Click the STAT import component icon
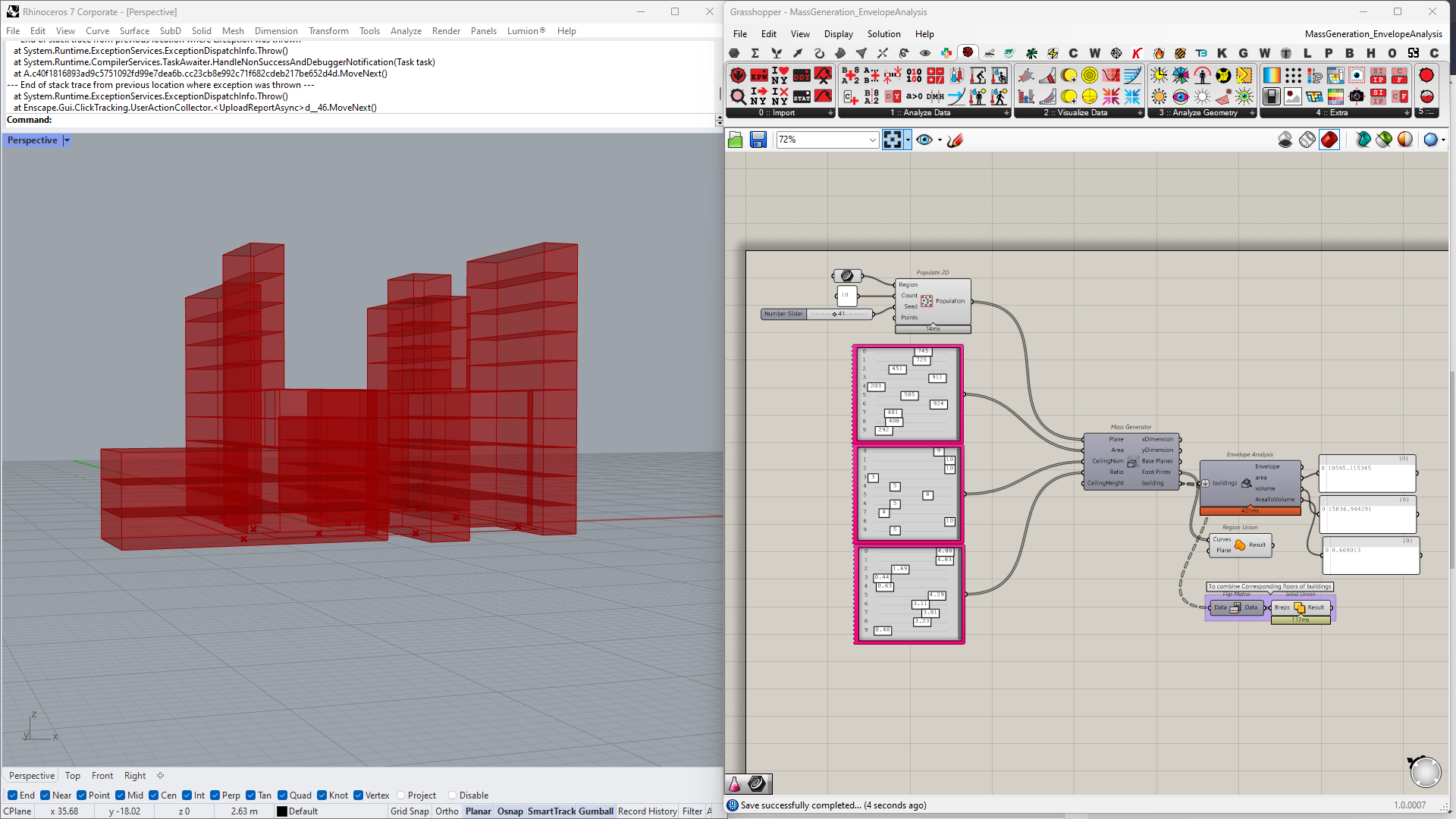This screenshot has width=1456, height=819. click(802, 96)
